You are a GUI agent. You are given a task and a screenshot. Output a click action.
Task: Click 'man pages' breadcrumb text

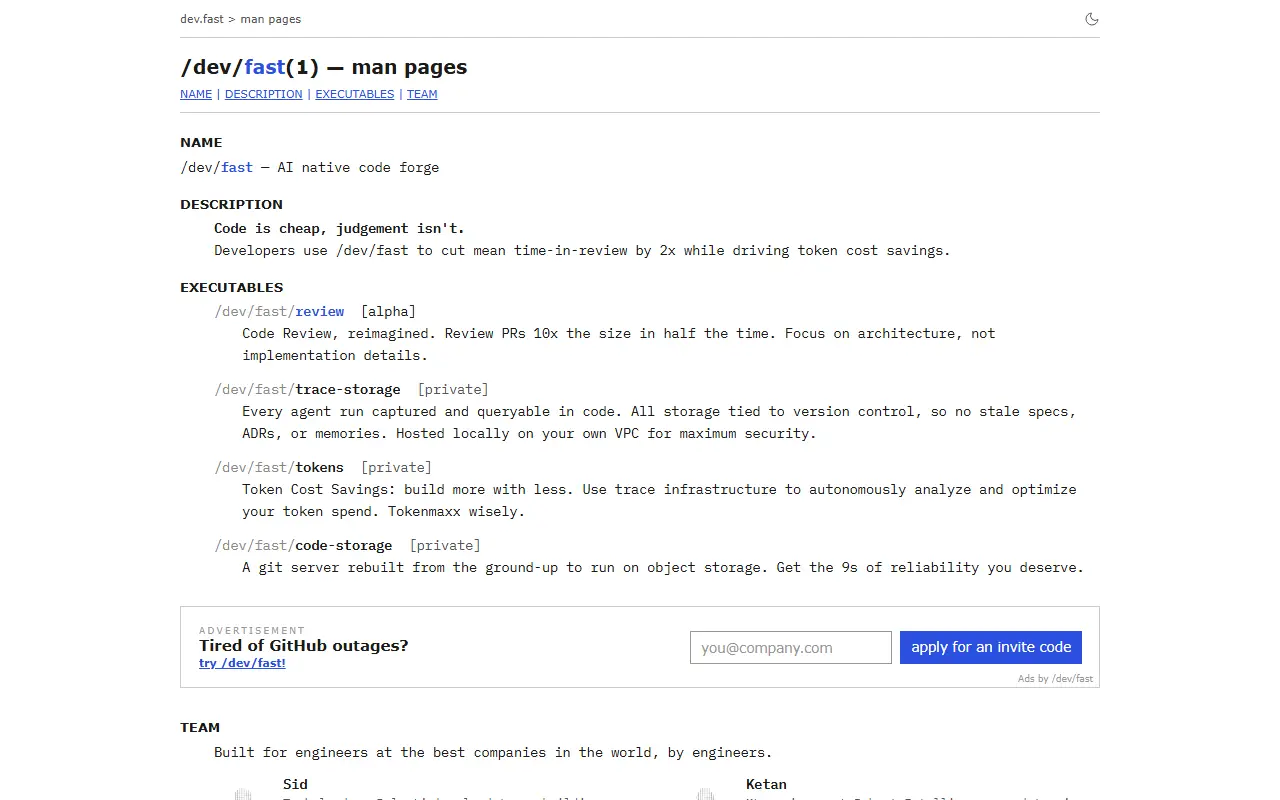point(271,19)
